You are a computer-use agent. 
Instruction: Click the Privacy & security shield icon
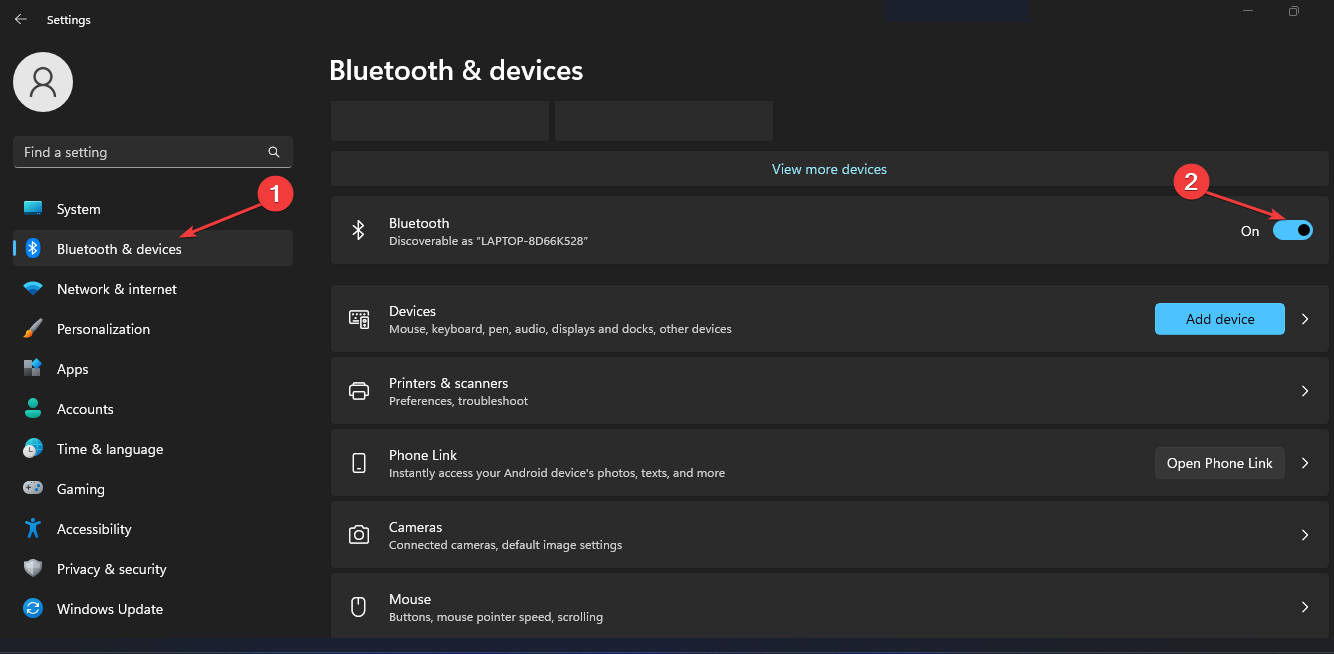[33, 569]
